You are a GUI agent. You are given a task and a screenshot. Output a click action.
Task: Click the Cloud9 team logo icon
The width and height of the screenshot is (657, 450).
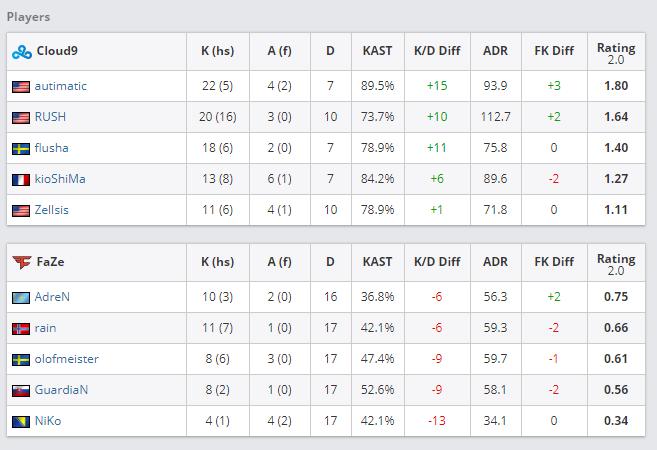click(x=21, y=52)
